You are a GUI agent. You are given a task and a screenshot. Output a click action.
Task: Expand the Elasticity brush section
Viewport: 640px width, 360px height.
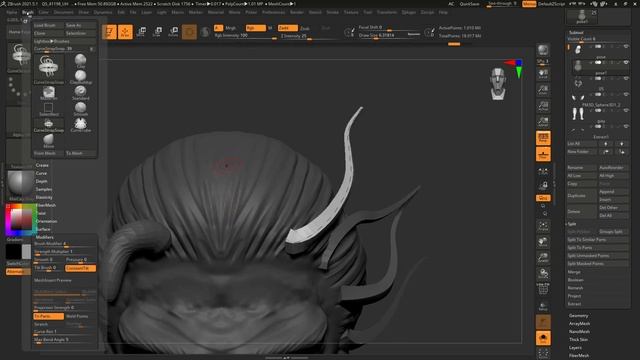(44, 197)
